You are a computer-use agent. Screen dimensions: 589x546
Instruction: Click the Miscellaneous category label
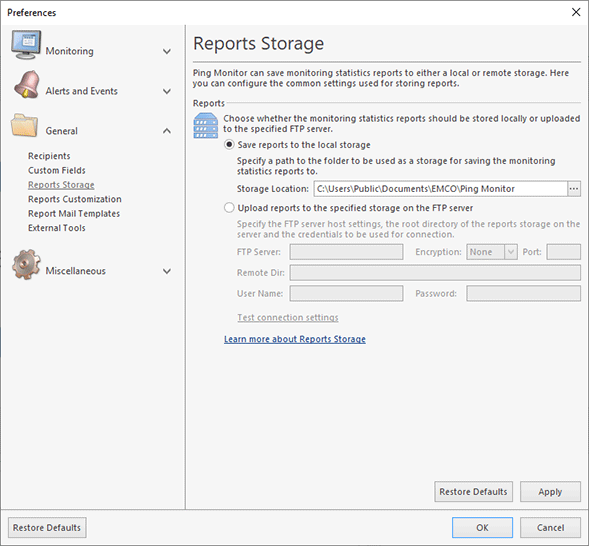point(76,271)
